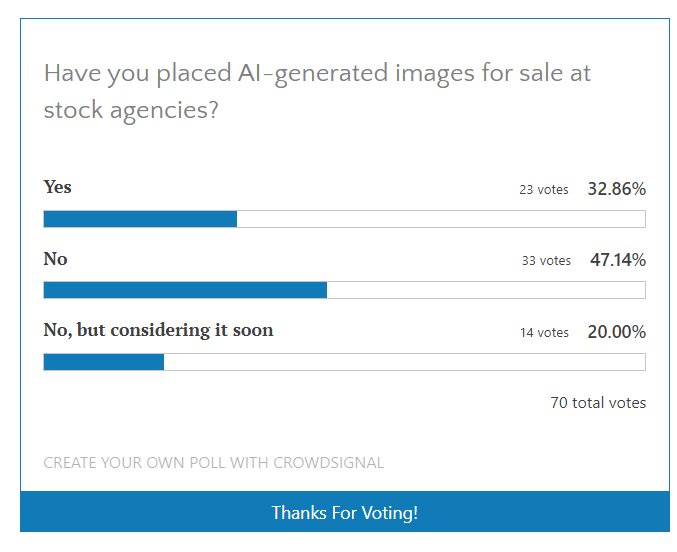Click the 'No, but considering it soon' progress bar

[344, 362]
